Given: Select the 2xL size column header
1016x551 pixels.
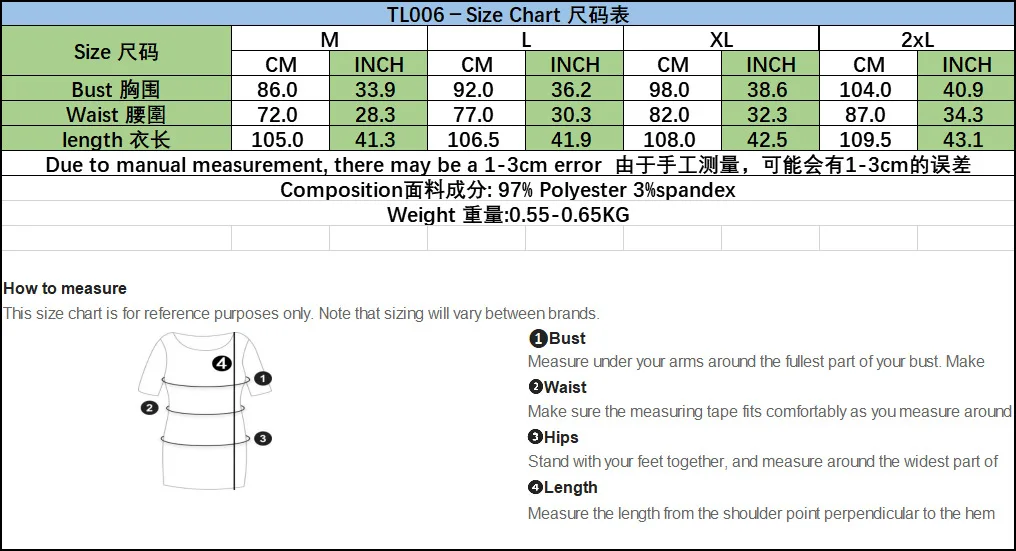Looking at the screenshot, I should point(918,39).
